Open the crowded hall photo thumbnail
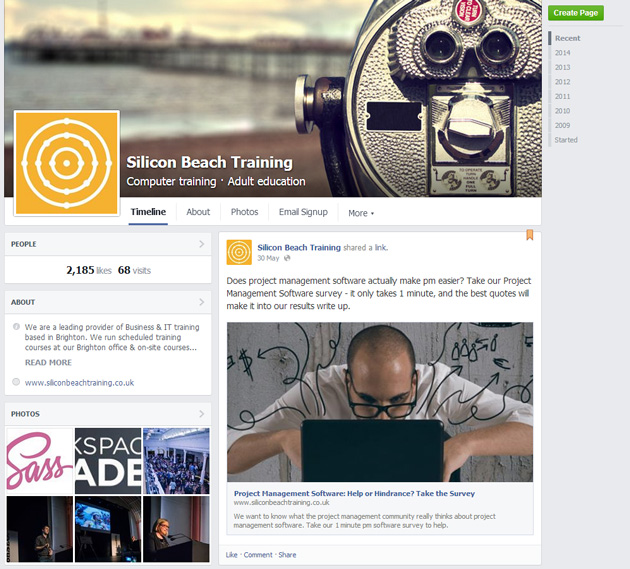Screen dimensions: 630x569 pyautogui.click(x=176, y=461)
